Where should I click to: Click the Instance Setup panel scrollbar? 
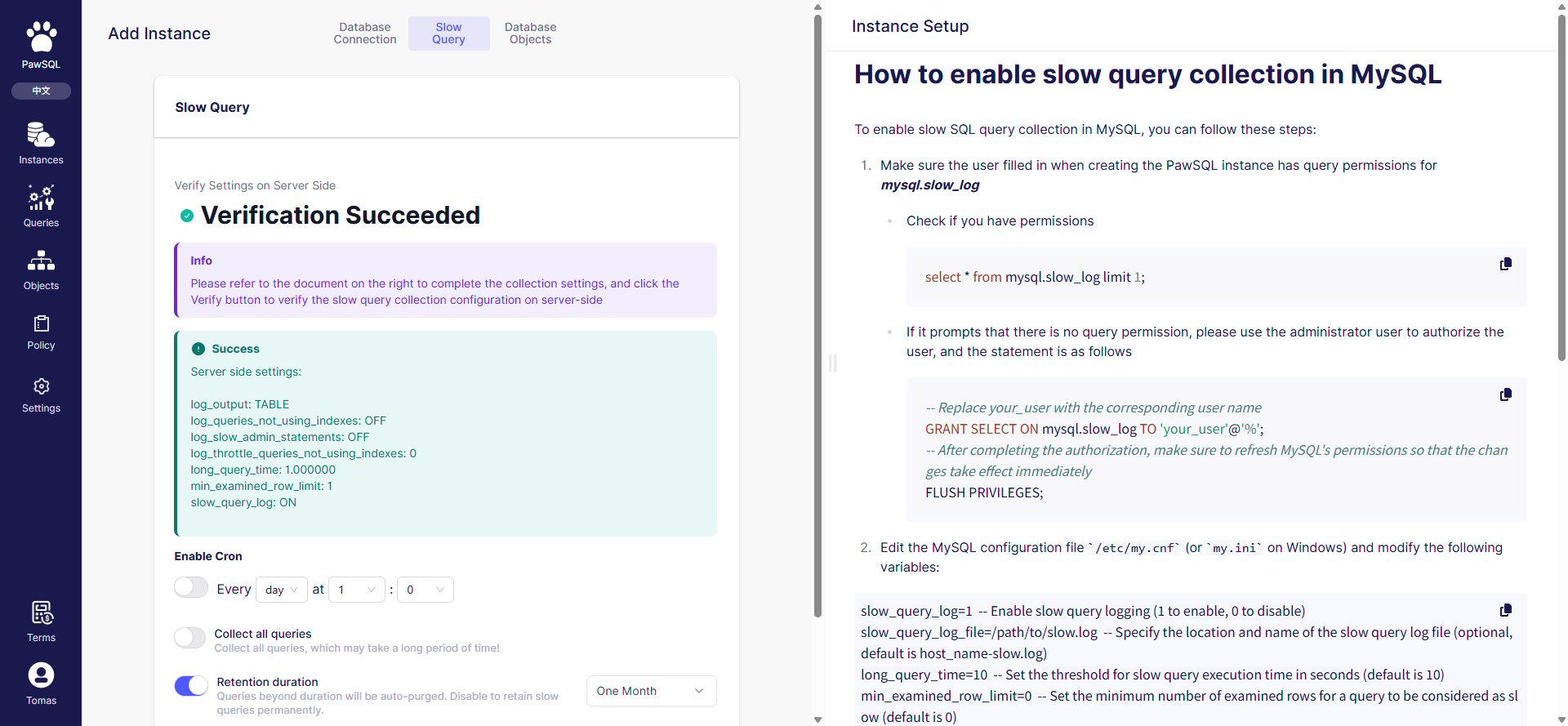pos(1561,188)
